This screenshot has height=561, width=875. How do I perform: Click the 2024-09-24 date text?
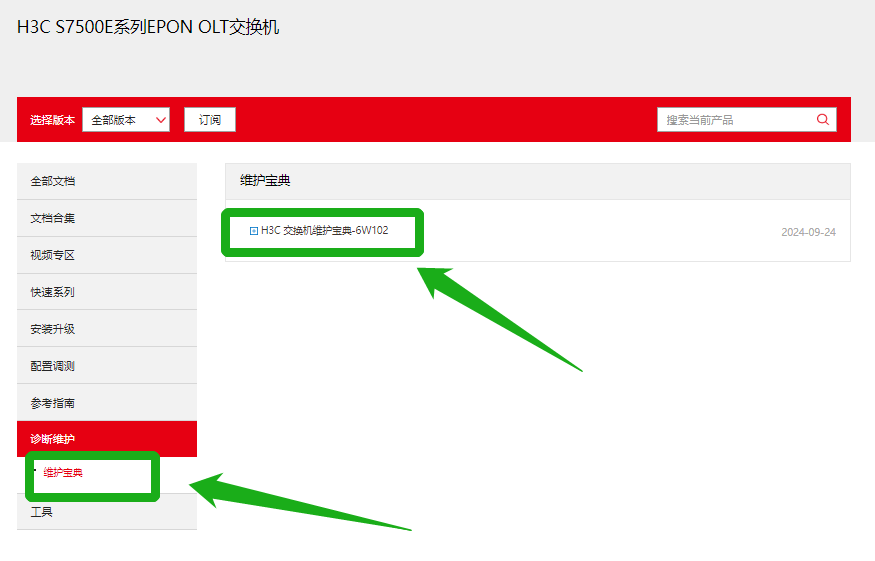pos(808,232)
